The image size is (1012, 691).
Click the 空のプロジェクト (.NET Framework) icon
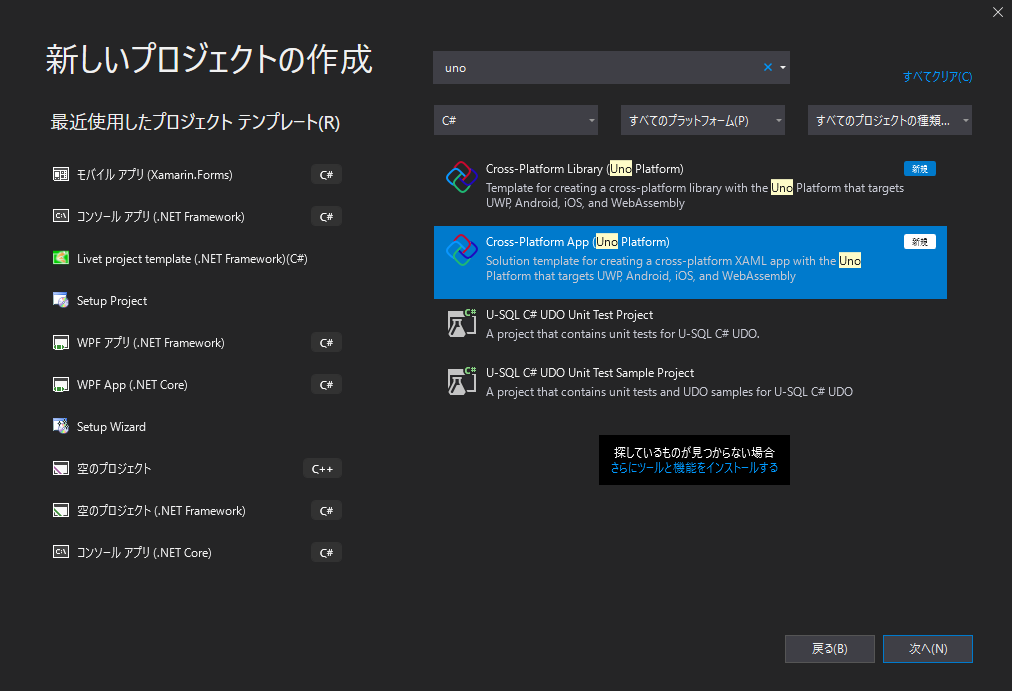click(61, 510)
